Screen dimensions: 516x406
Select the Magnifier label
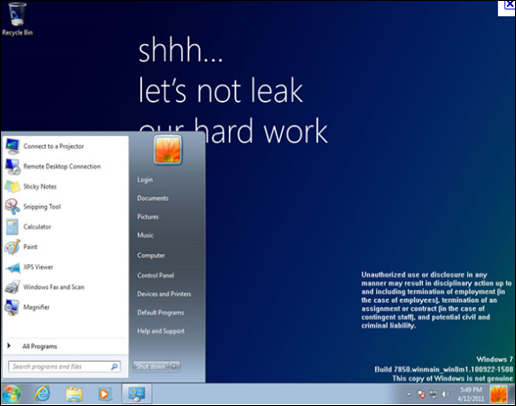[x=36, y=307]
